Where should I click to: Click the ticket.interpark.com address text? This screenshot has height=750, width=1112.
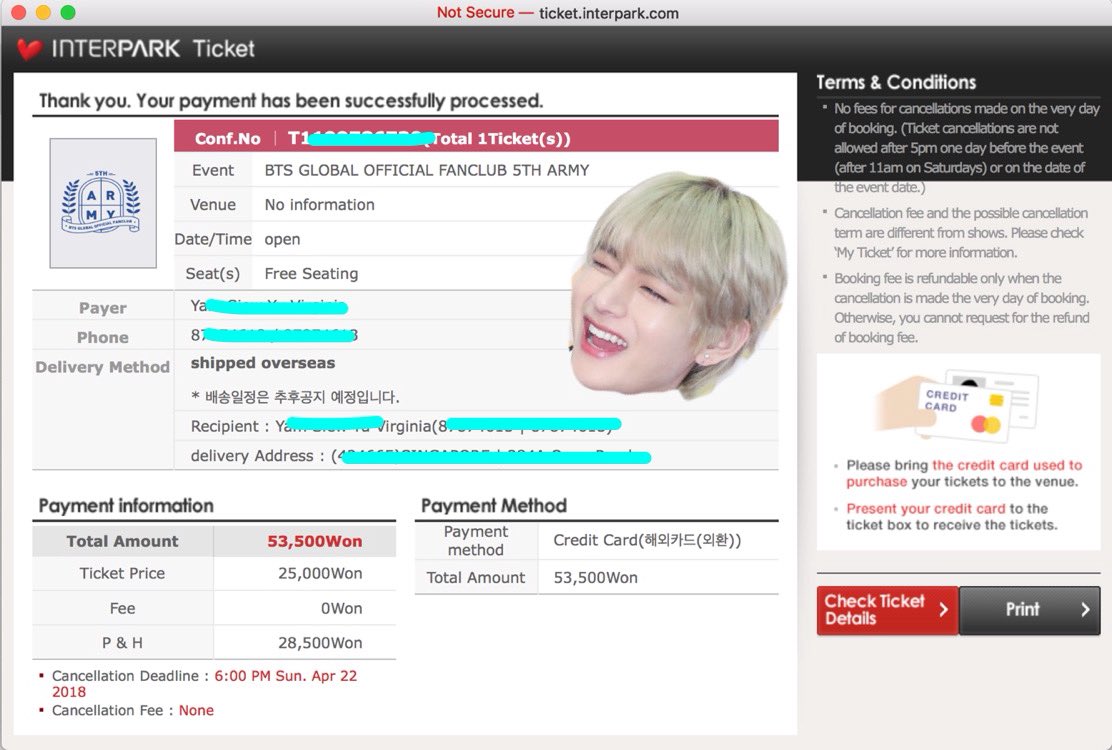click(608, 13)
